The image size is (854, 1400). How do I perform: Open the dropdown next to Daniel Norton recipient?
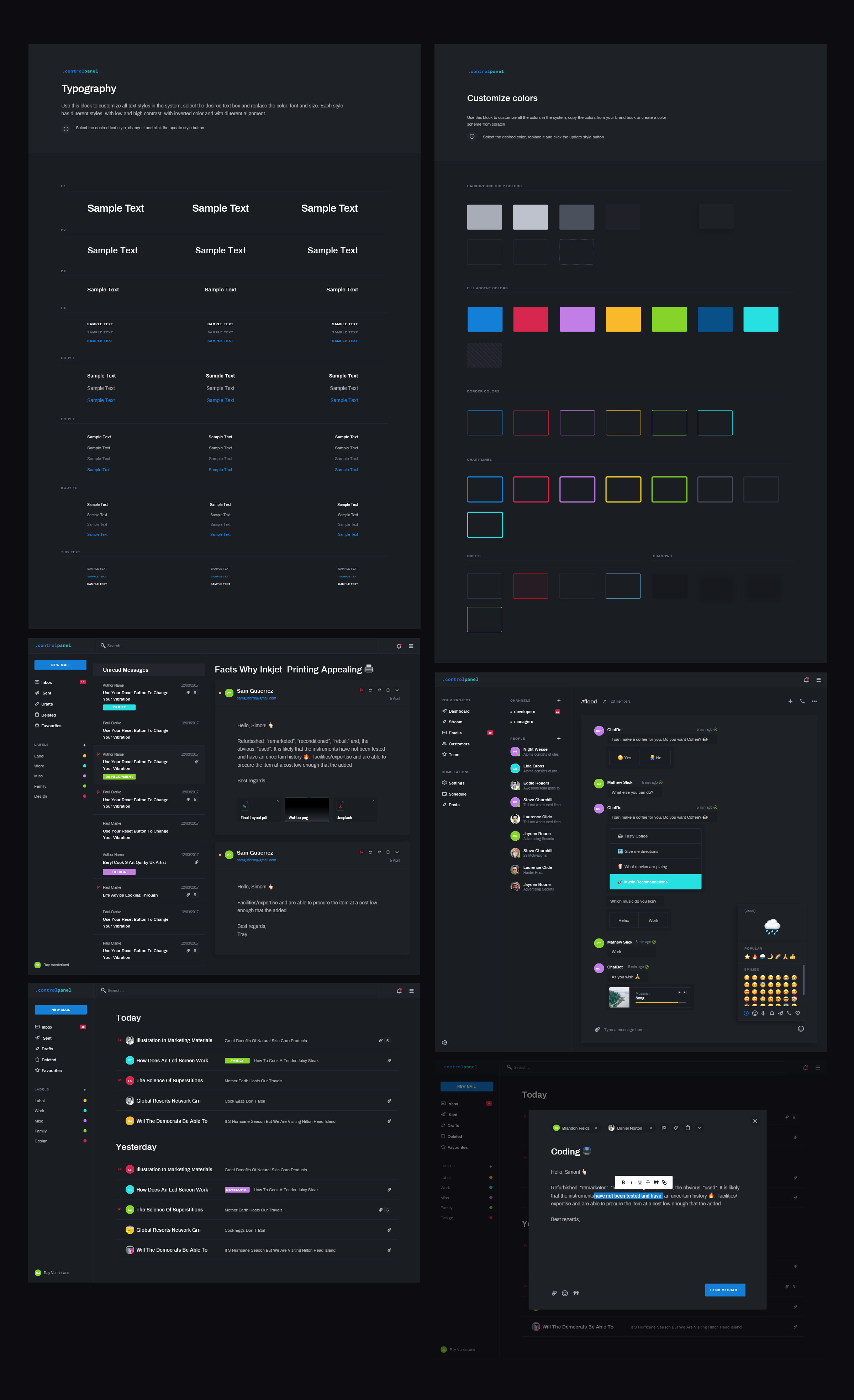coord(700,1128)
